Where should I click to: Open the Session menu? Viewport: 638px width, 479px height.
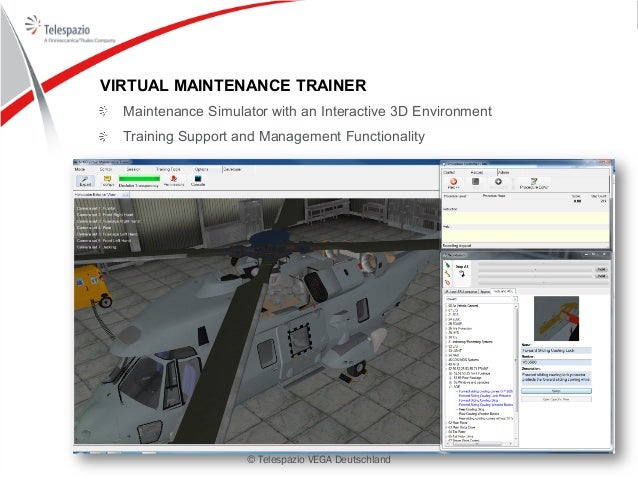click(133, 169)
